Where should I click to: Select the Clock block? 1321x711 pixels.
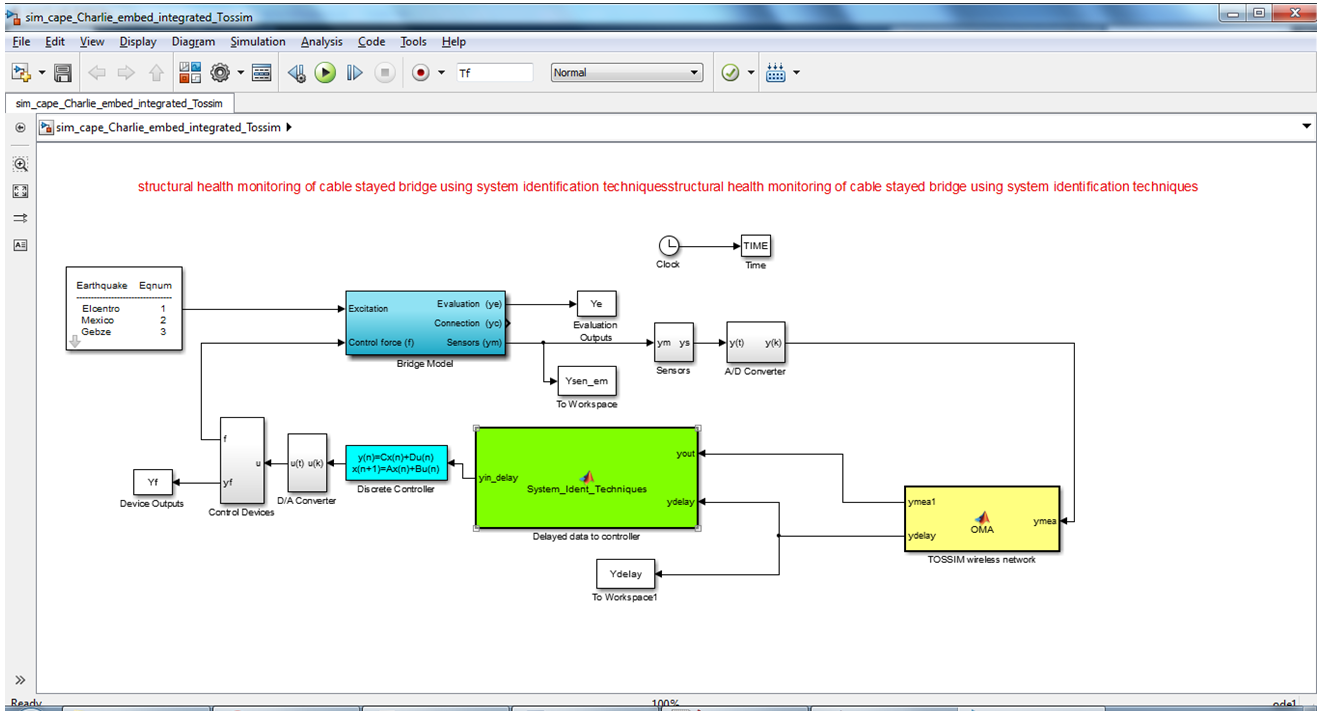coord(668,246)
